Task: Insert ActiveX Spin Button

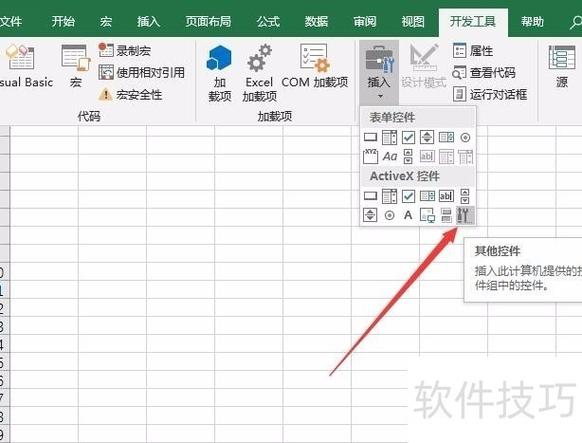Action: point(370,215)
